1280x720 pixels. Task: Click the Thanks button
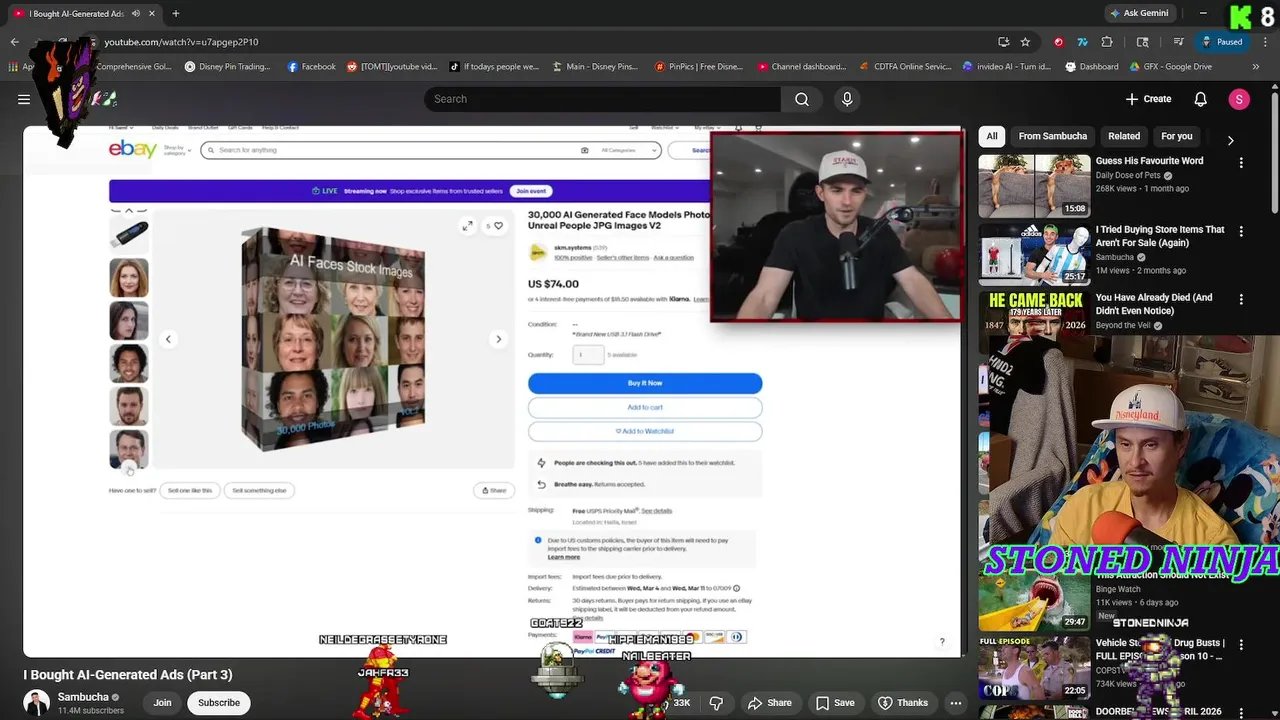pyautogui.click(x=903, y=703)
